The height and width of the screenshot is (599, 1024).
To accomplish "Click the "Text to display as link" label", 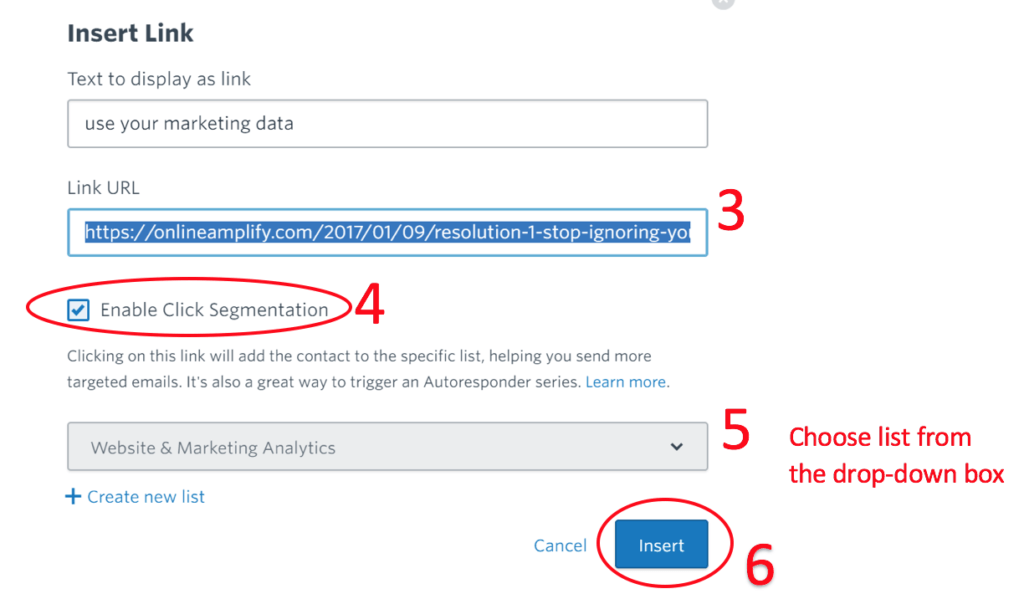I will point(161,78).
